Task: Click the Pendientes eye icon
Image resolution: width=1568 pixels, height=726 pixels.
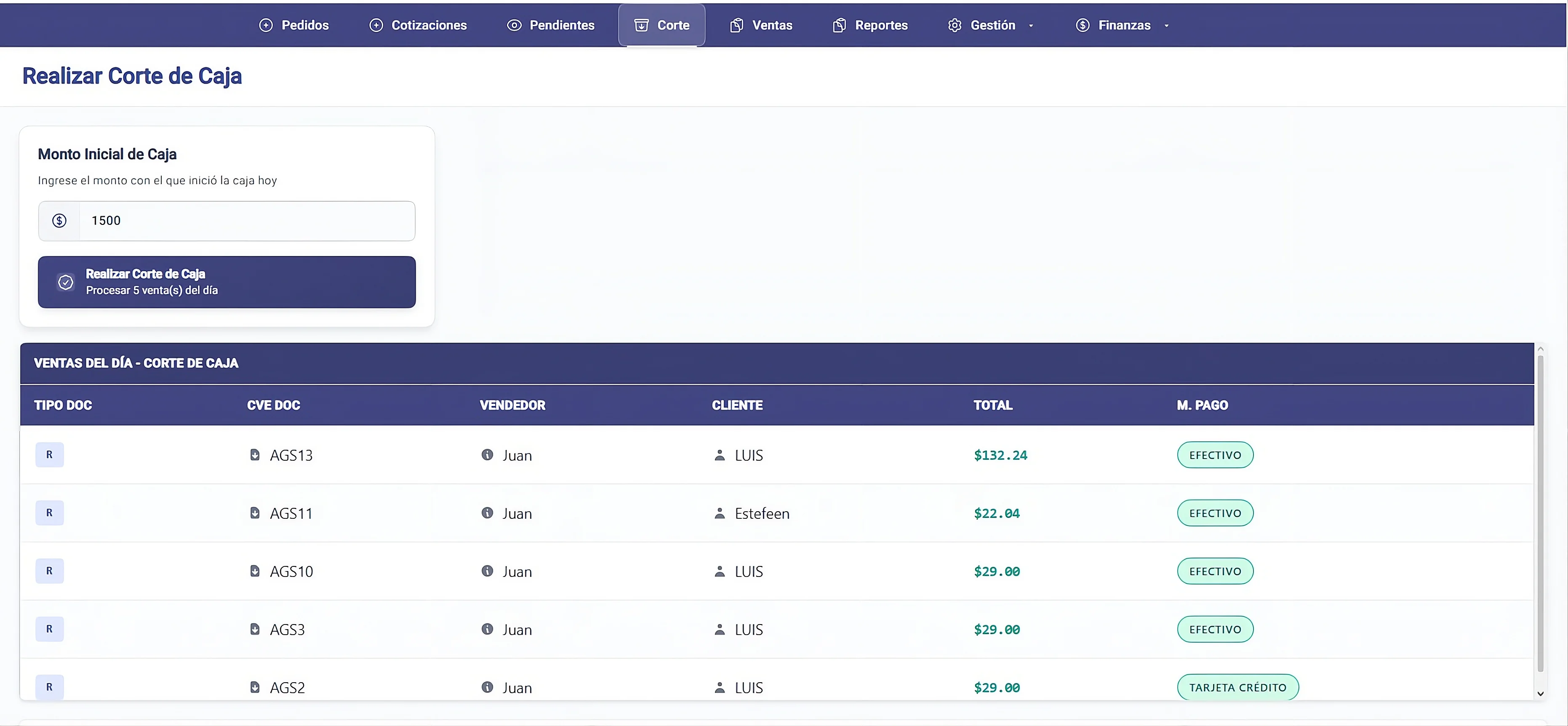Action: click(x=515, y=25)
